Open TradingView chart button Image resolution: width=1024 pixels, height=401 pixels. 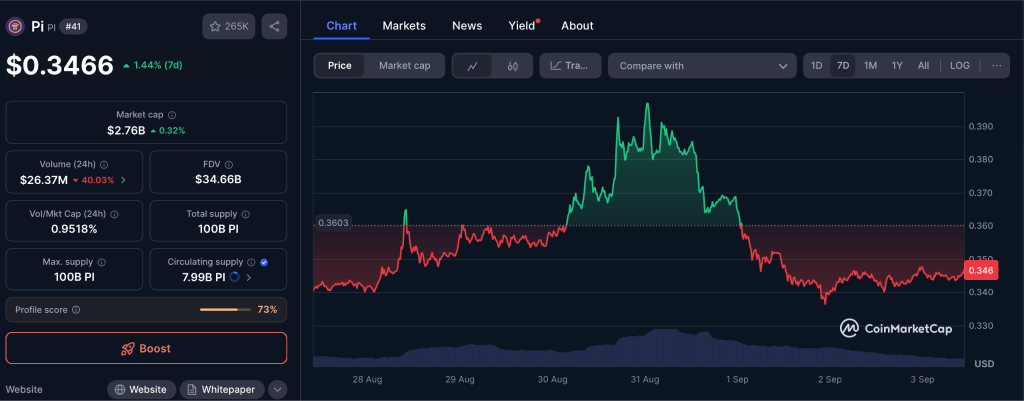pyautogui.click(x=570, y=66)
